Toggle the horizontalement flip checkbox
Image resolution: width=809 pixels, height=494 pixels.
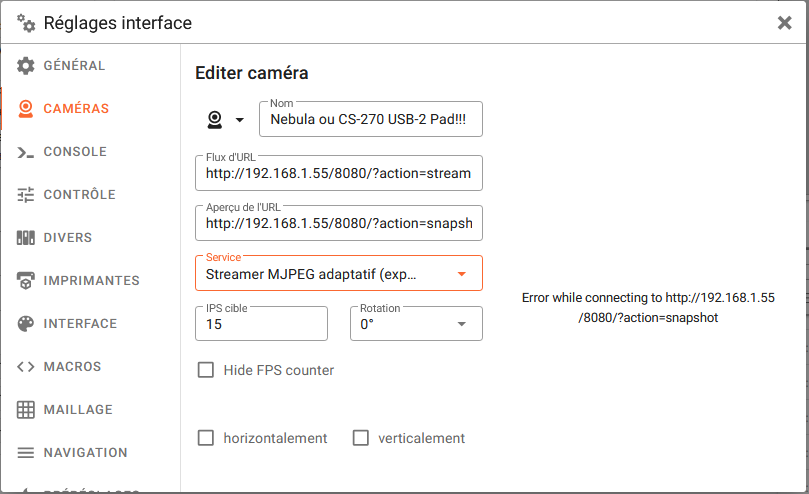pyautogui.click(x=206, y=438)
